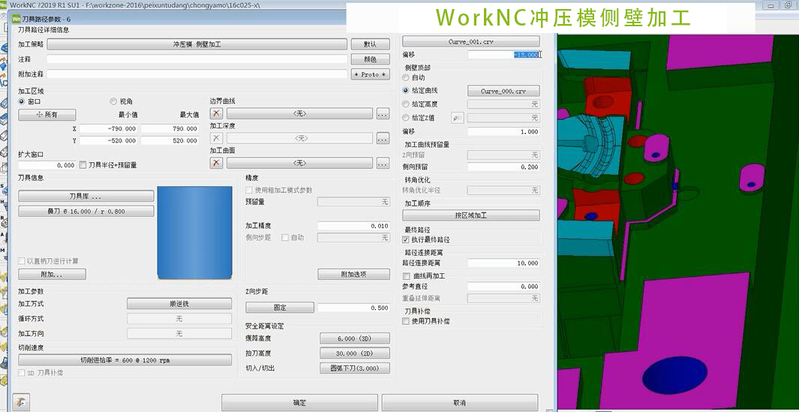Choose 给定高度 radio option
Viewport: 799px width, 412px height.
pyautogui.click(x=406, y=104)
